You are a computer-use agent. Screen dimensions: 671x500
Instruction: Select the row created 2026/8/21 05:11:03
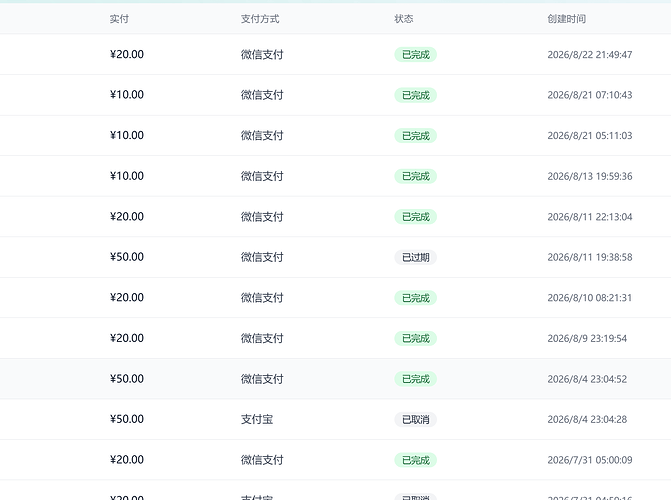[336, 136]
